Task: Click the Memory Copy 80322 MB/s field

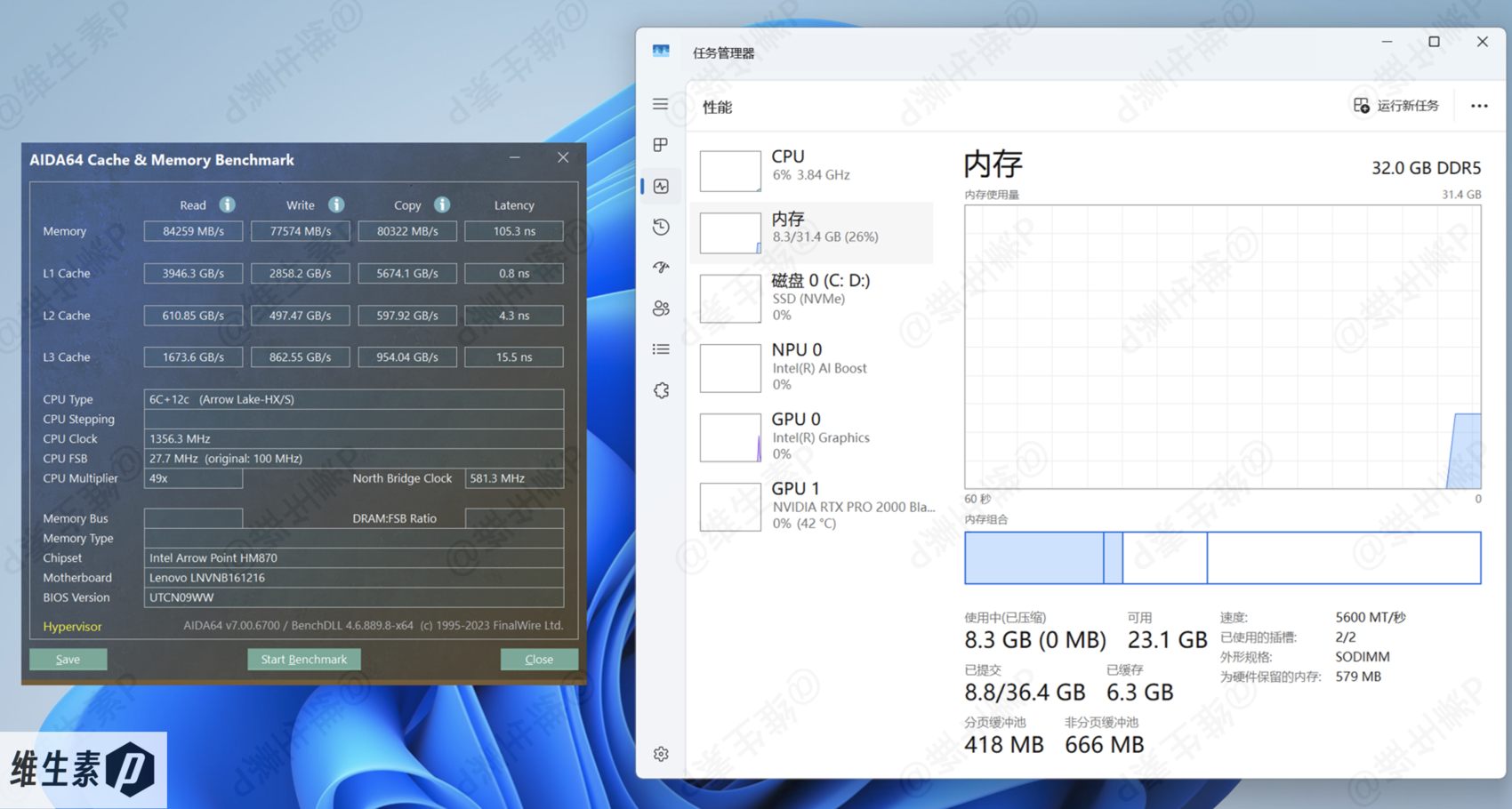Action: coord(407,231)
